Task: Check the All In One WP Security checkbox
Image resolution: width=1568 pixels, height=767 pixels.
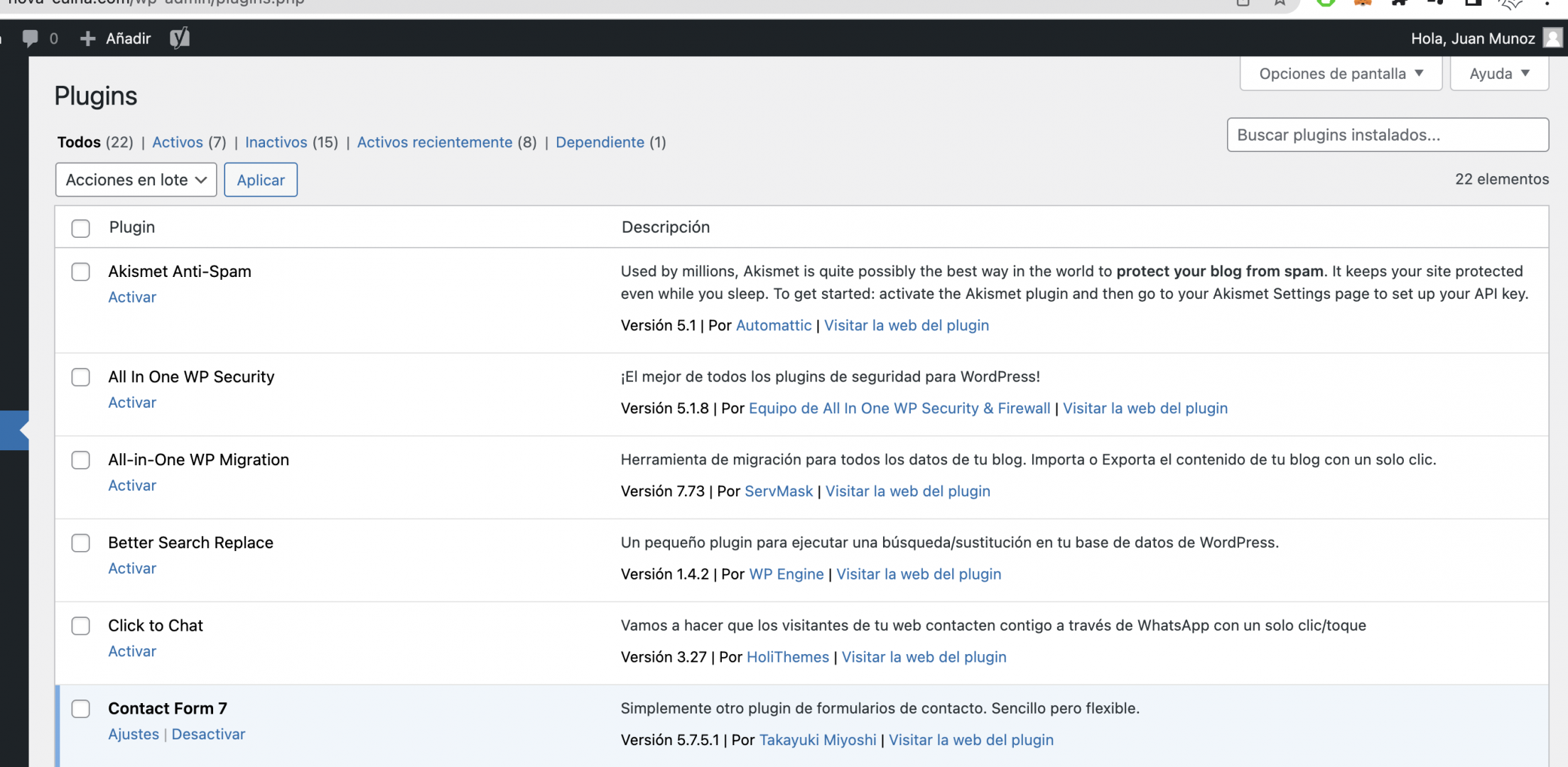Action: coord(81,377)
